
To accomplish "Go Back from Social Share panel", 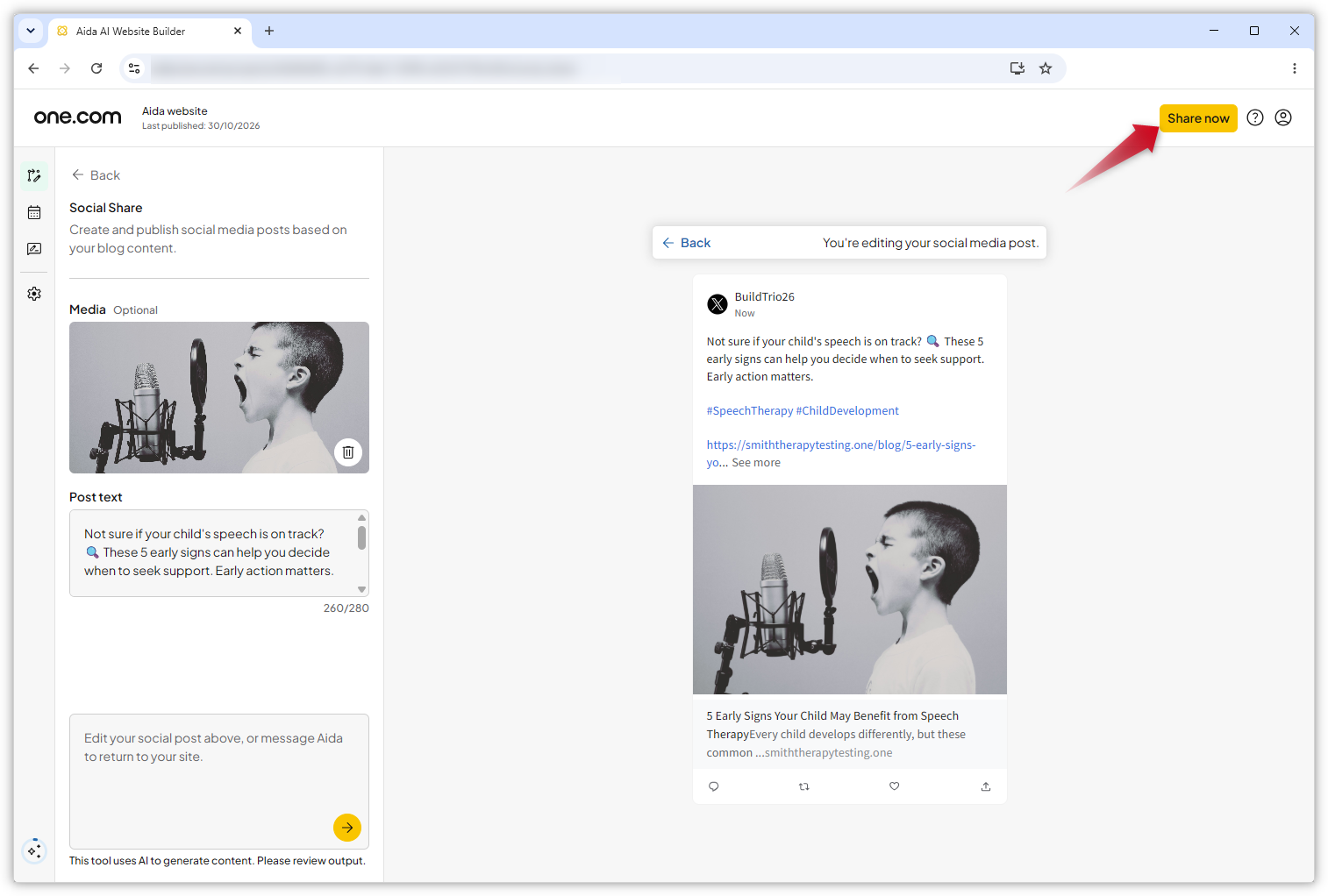I will [x=96, y=175].
